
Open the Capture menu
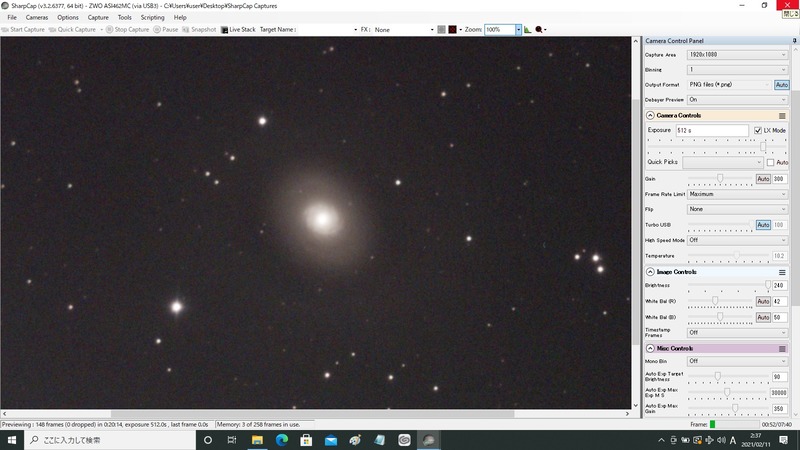pos(98,17)
